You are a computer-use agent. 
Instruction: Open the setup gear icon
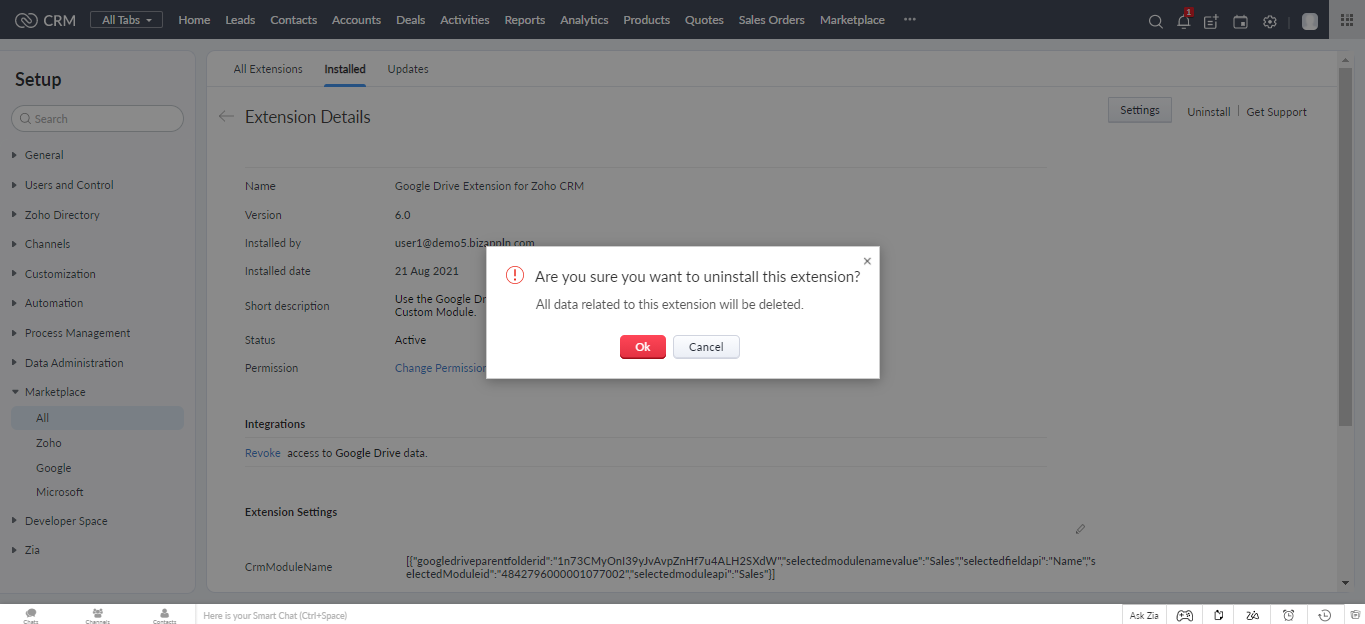tap(1270, 21)
